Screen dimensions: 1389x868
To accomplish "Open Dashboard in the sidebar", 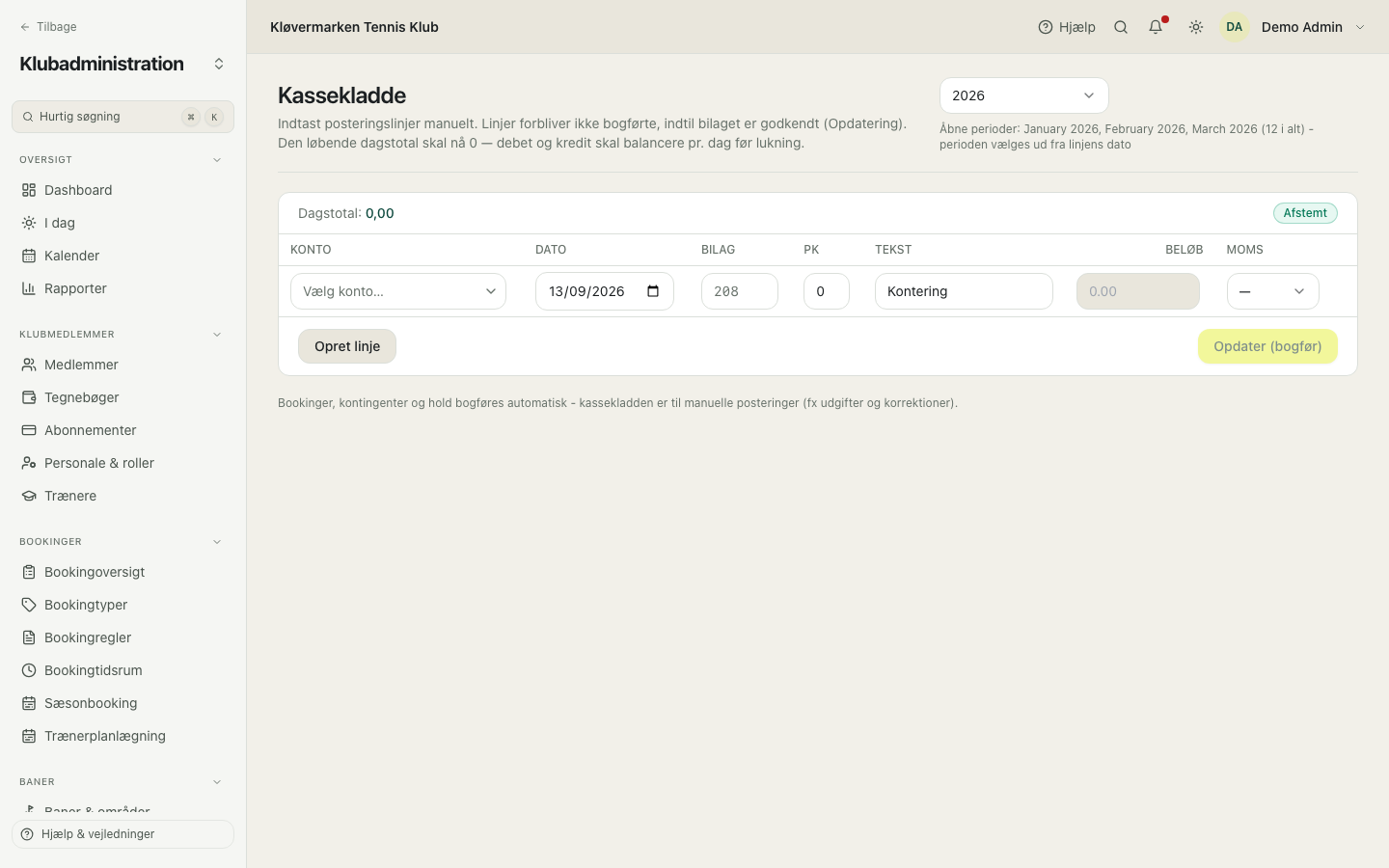I will 123,190.
